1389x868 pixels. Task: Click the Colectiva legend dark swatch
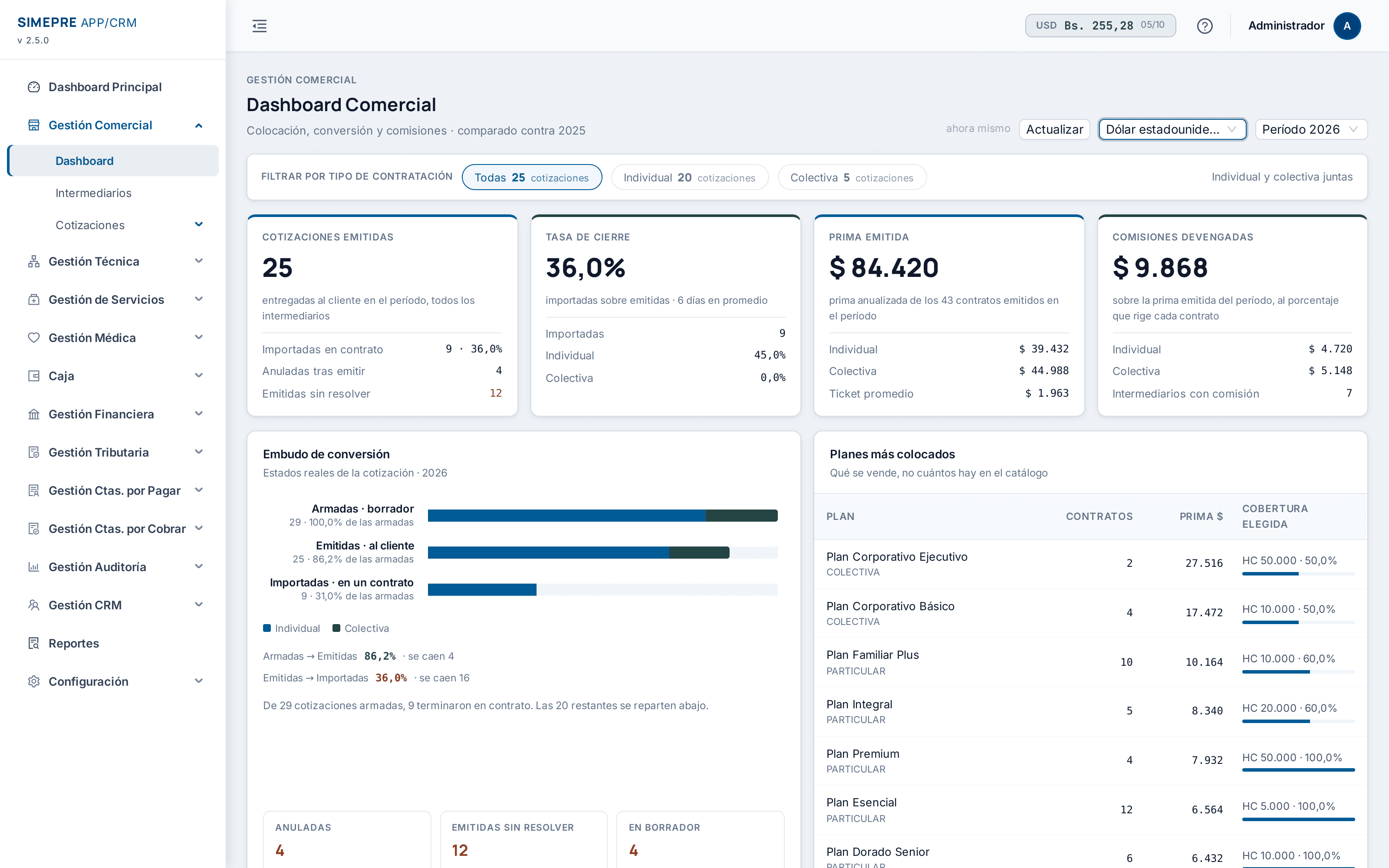pos(336,628)
